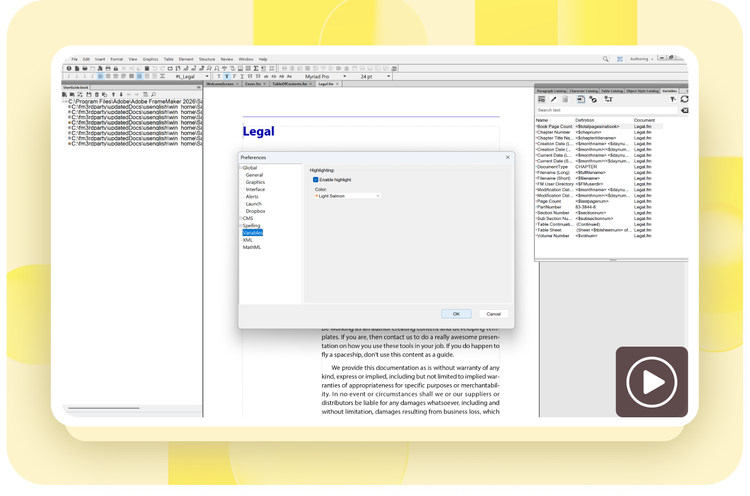This screenshot has height=496, width=750.
Task: Select Dropbox in Preferences tree
Action: (255, 211)
